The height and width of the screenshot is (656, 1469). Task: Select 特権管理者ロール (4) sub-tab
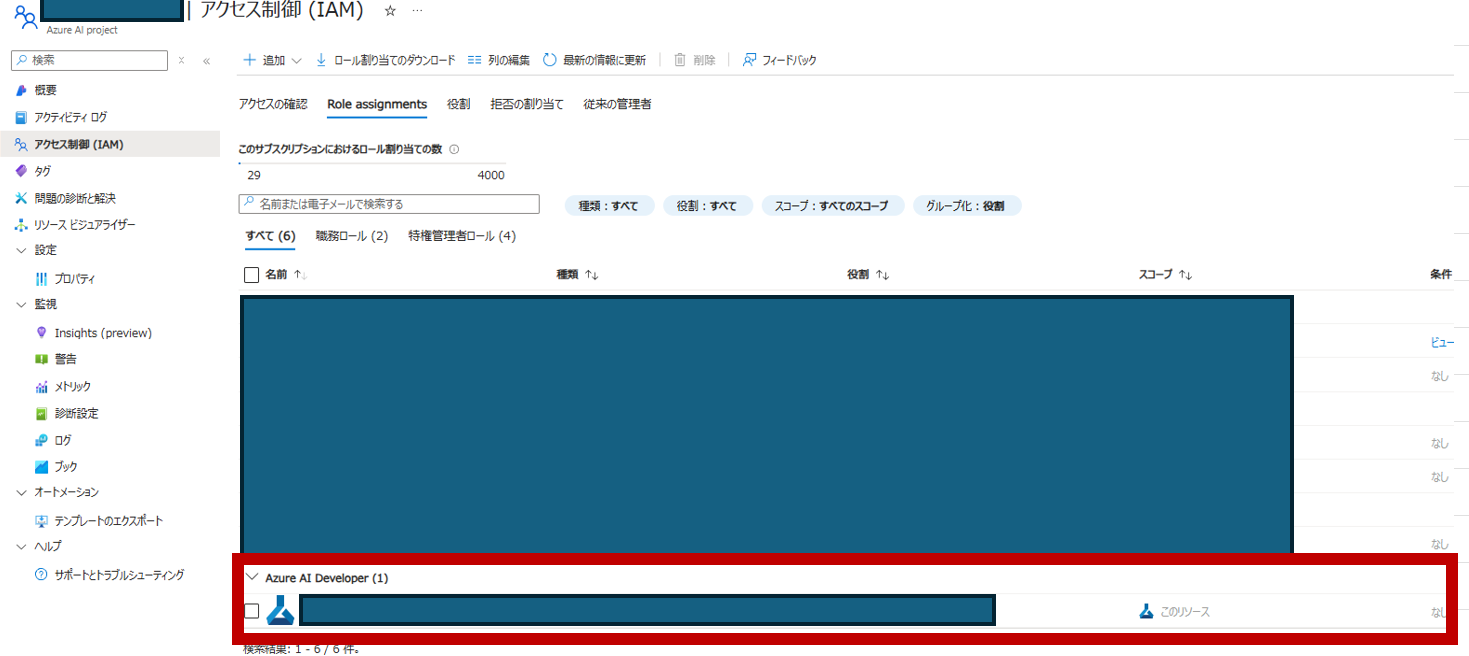[462, 236]
